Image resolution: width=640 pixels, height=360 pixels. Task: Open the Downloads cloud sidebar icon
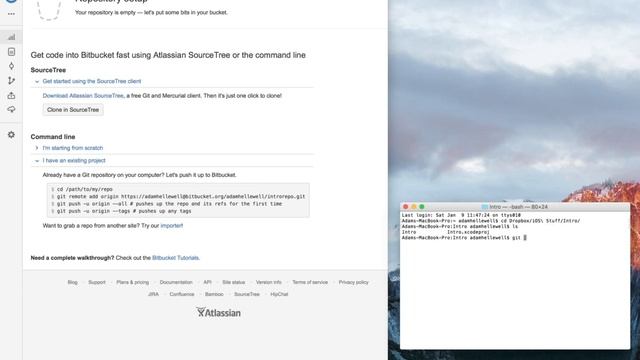click(x=11, y=109)
